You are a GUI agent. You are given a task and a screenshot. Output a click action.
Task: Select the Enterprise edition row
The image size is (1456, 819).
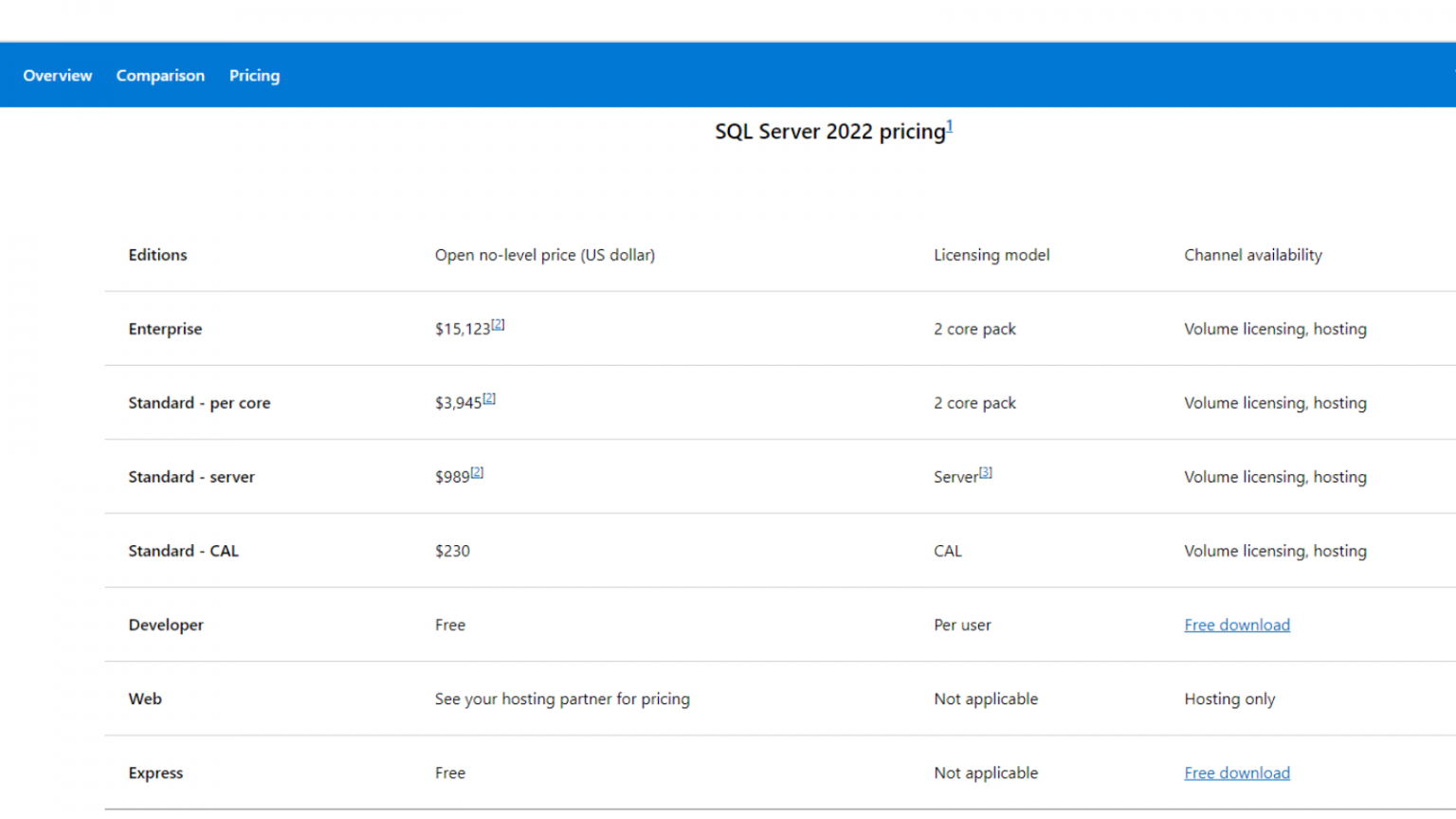tap(165, 329)
